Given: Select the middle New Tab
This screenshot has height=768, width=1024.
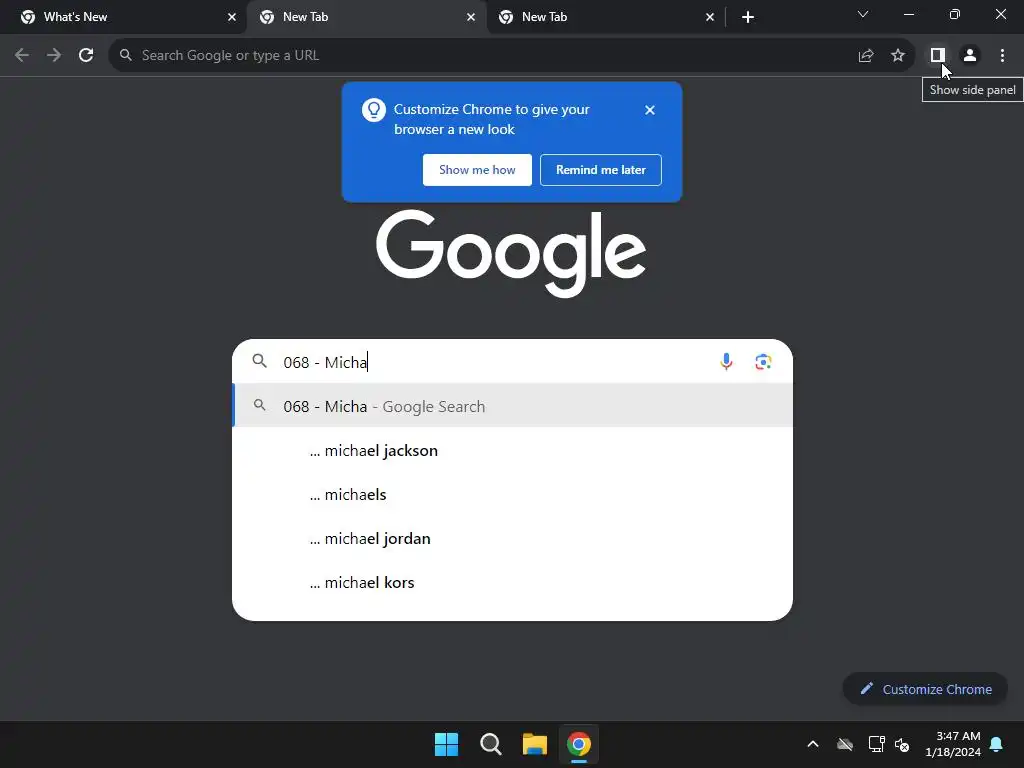Looking at the screenshot, I should 366,17.
